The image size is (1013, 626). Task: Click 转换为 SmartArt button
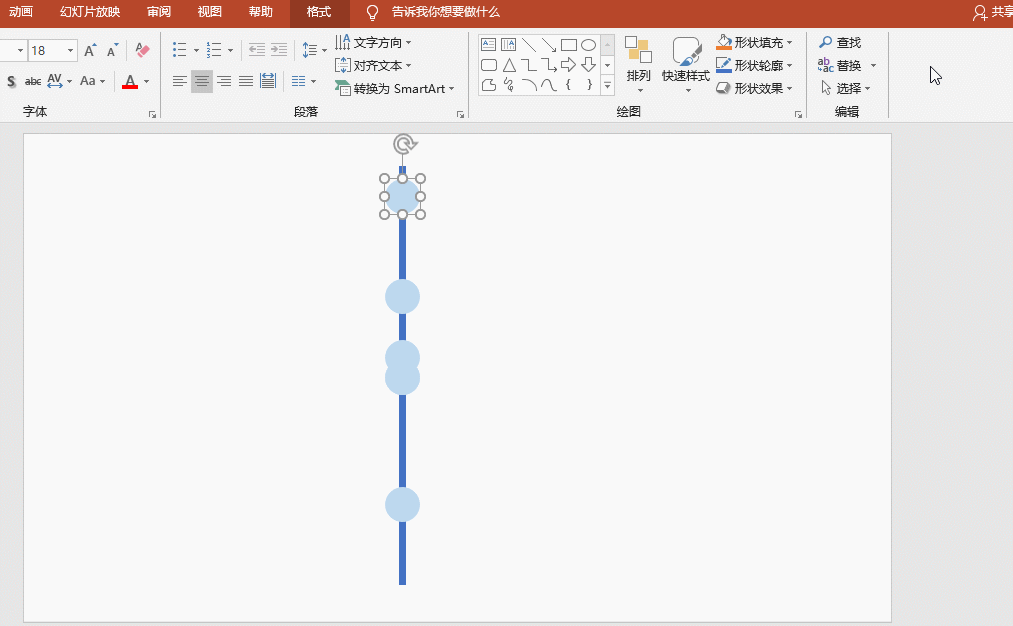pyautogui.click(x=394, y=89)
